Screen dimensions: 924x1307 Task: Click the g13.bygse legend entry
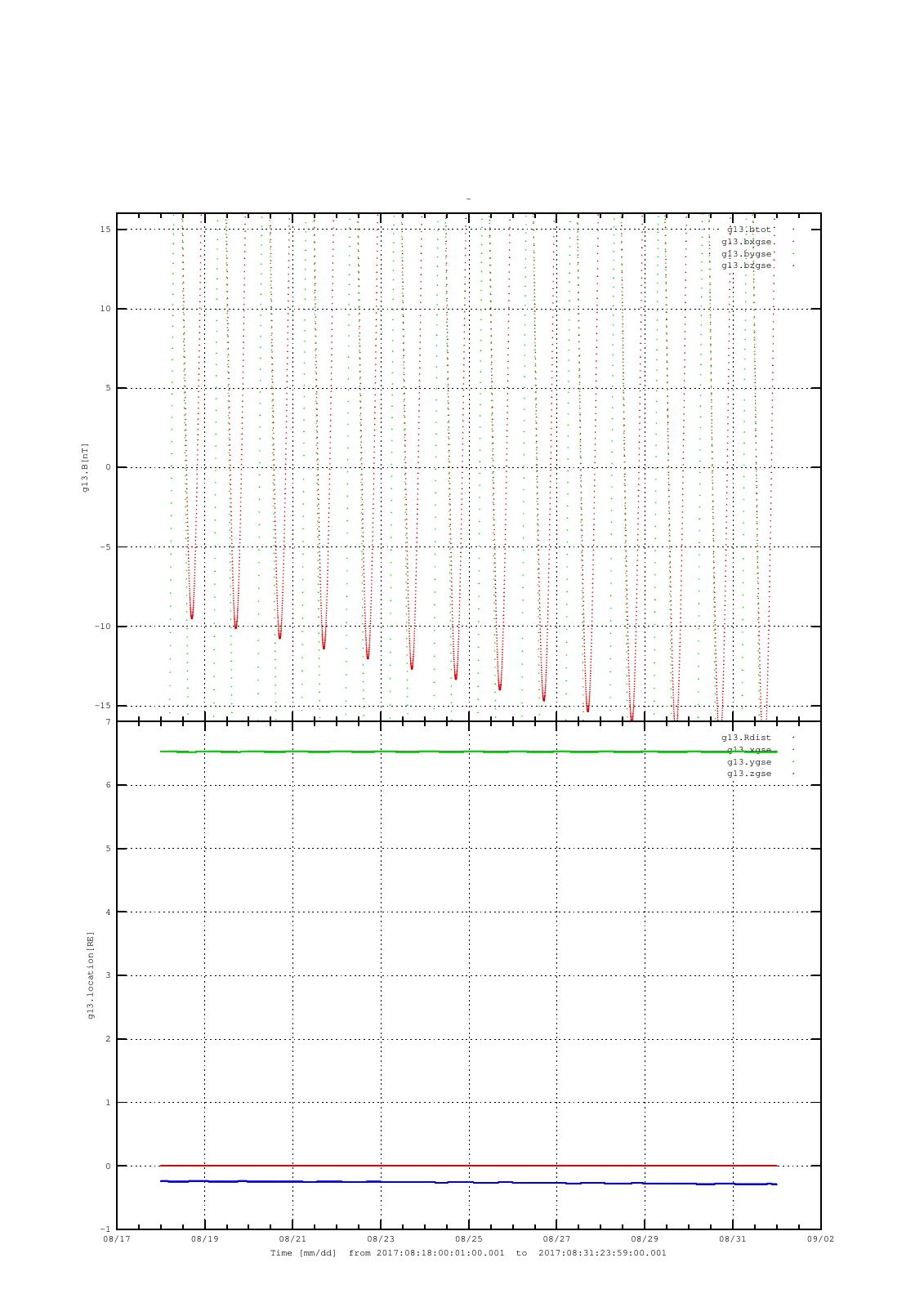coord(747,254)
